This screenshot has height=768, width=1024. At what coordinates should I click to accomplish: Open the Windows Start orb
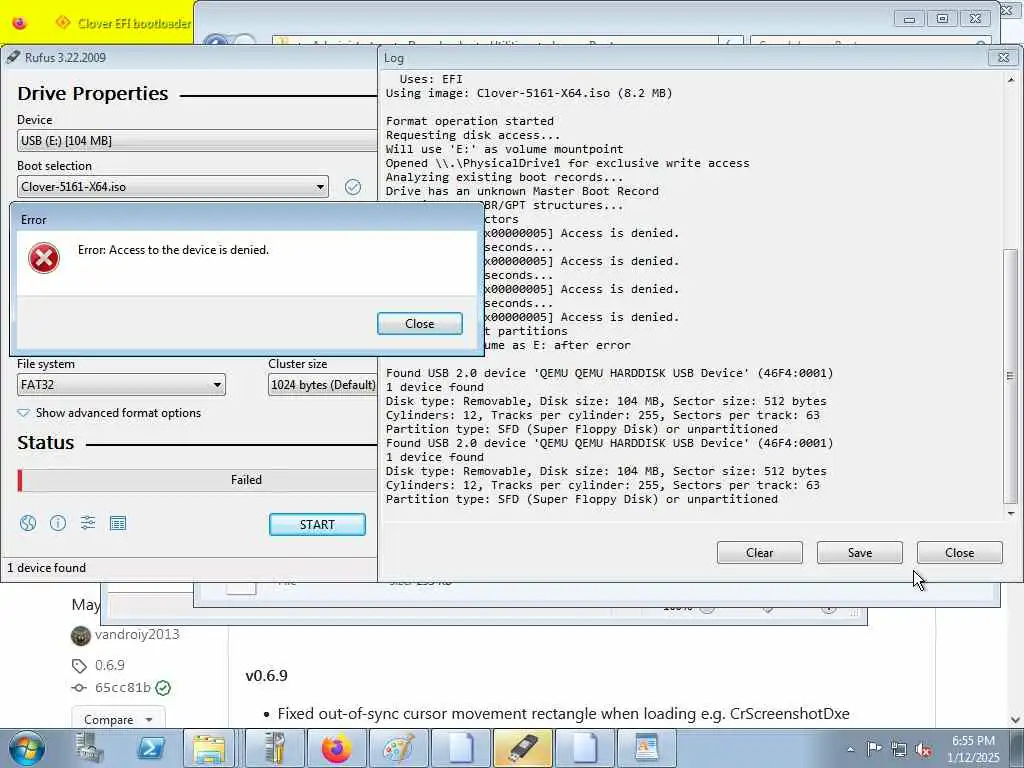click(27, 749)
